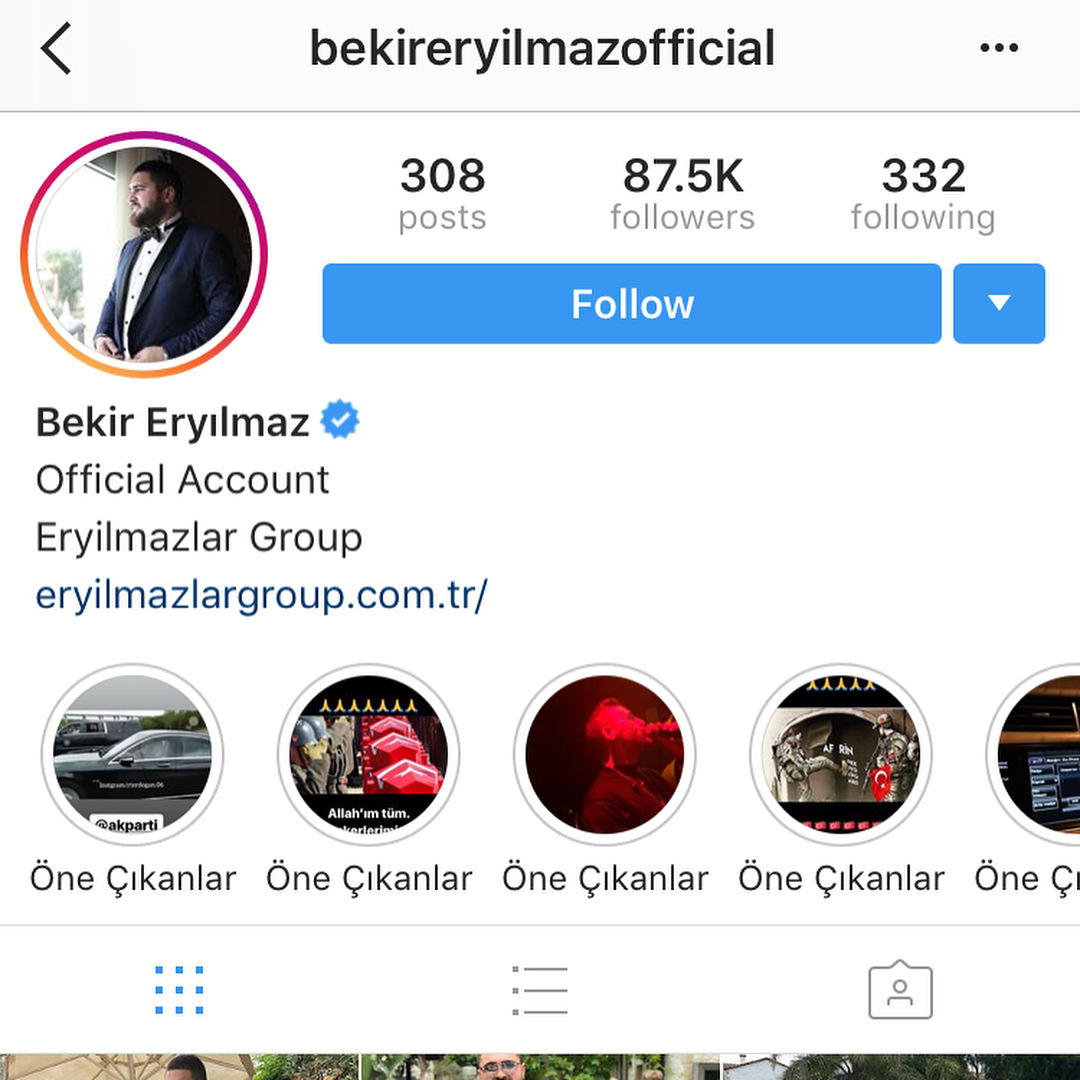
Task: Open the partially visible fifth highlight
Action: click(x=1033, y=754)
